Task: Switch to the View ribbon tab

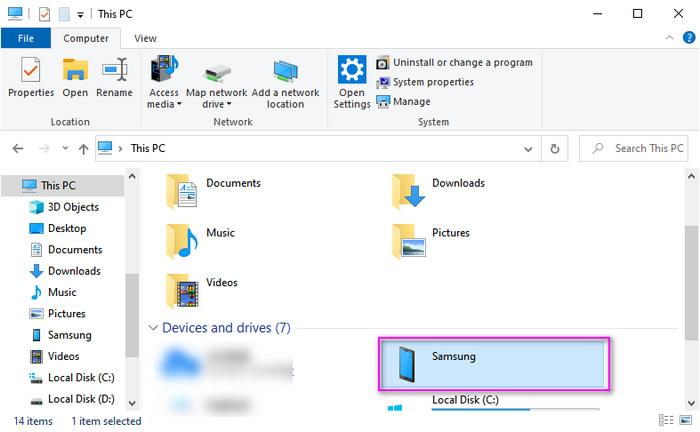Action: (146, 38)
